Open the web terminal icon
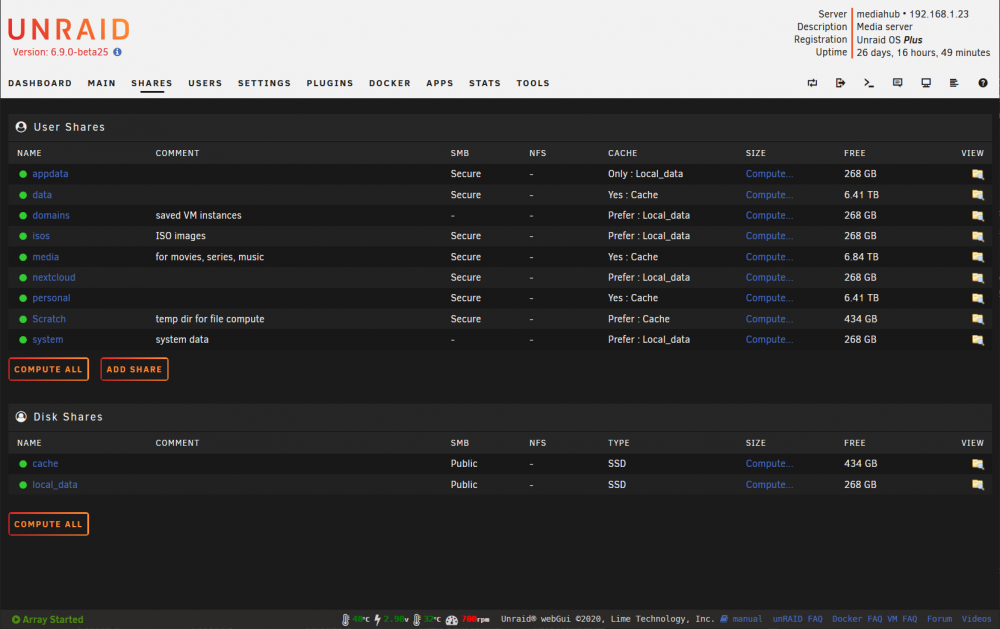1000x629 pixels. point(869,83)
